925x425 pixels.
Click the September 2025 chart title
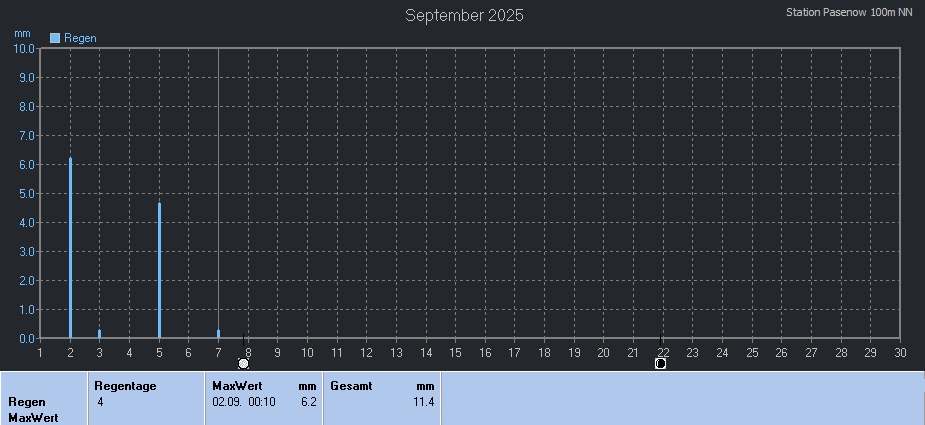point(464,15)
